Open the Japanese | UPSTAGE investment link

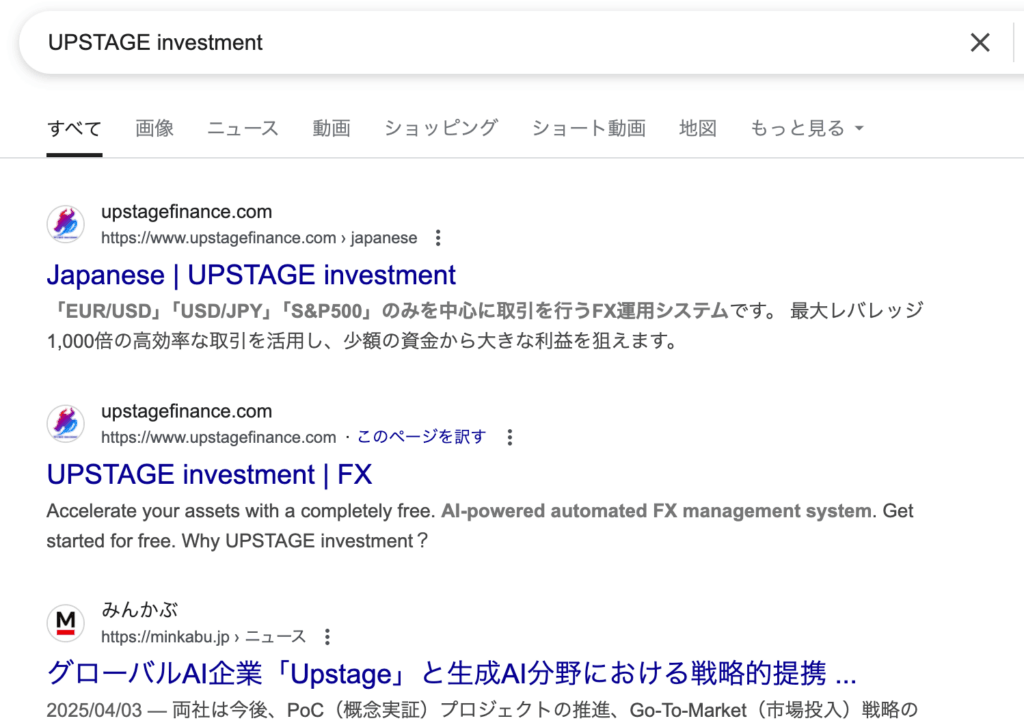point(251,275)
